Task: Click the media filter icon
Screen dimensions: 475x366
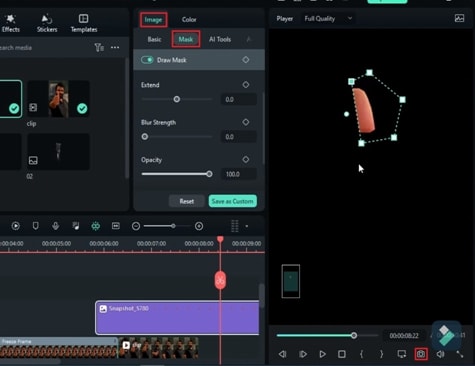Action: [x=99, y=48]
